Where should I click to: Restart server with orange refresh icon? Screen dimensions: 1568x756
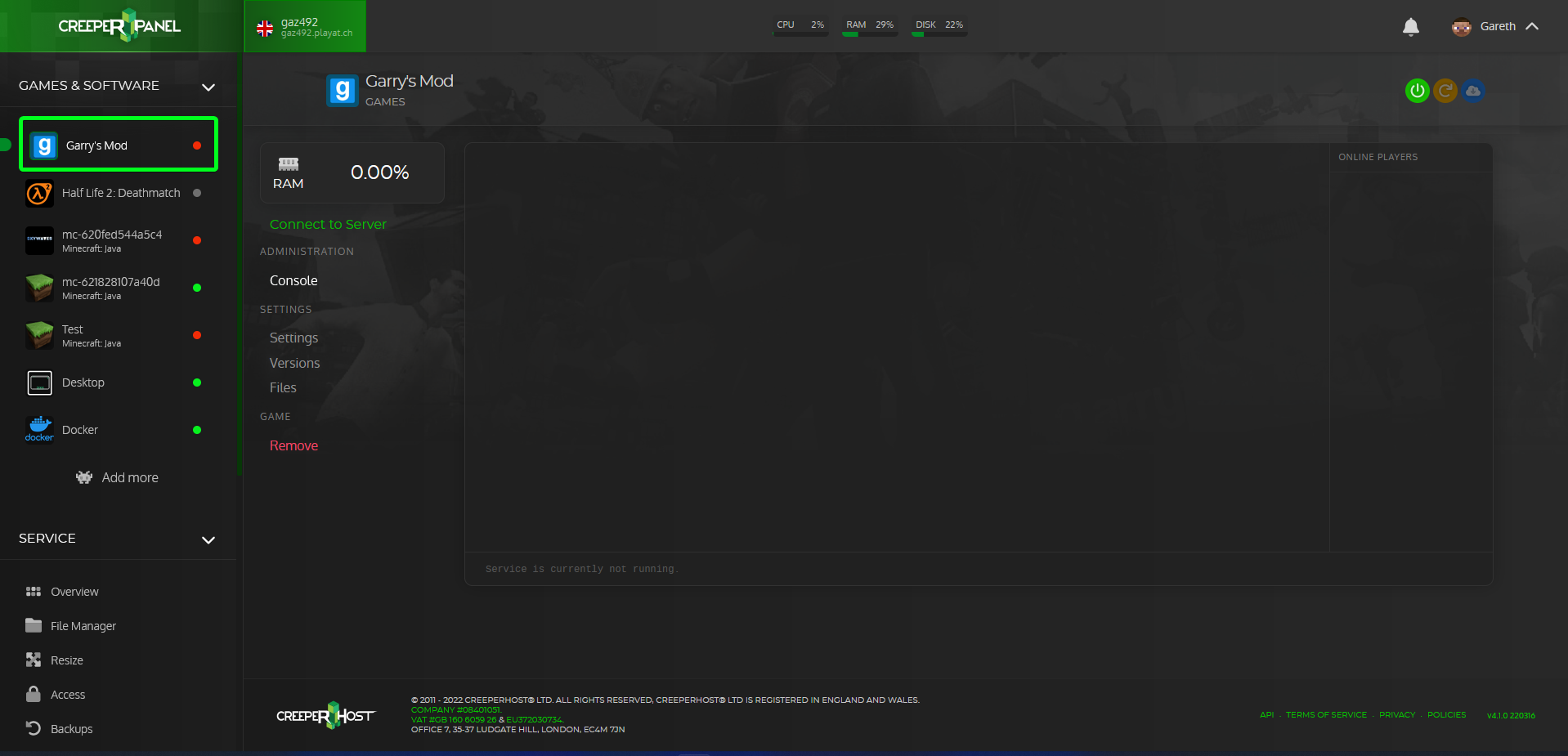point(1445,91)
